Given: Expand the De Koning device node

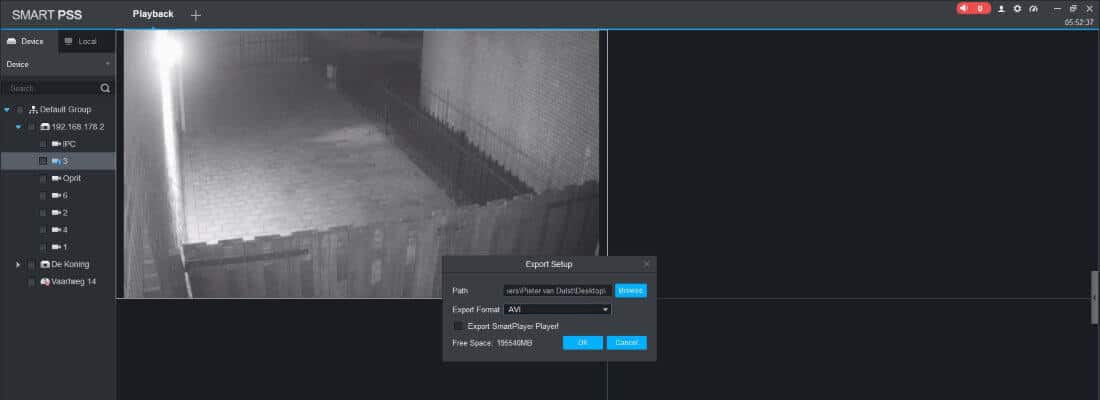Looking at the screenshot, I should (18, 264).
